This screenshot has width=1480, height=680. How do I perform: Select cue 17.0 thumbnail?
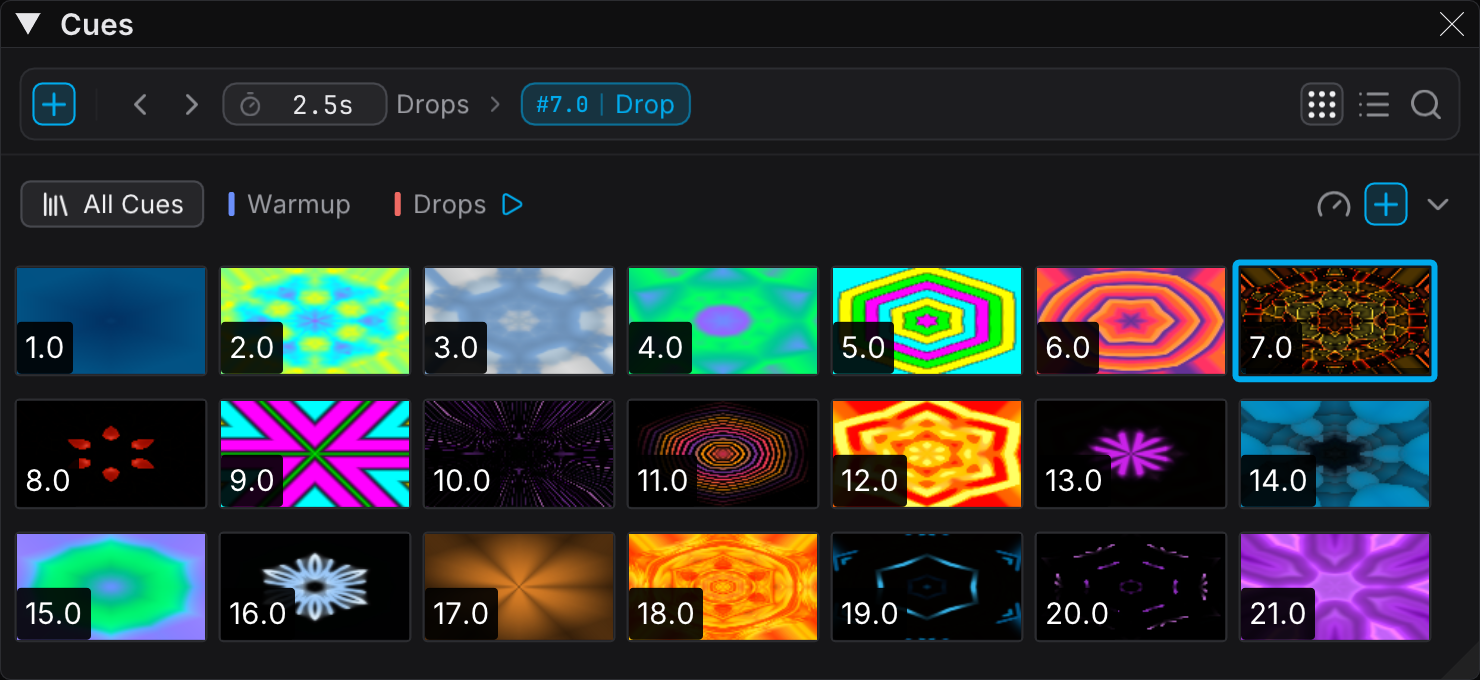[519, 586]
